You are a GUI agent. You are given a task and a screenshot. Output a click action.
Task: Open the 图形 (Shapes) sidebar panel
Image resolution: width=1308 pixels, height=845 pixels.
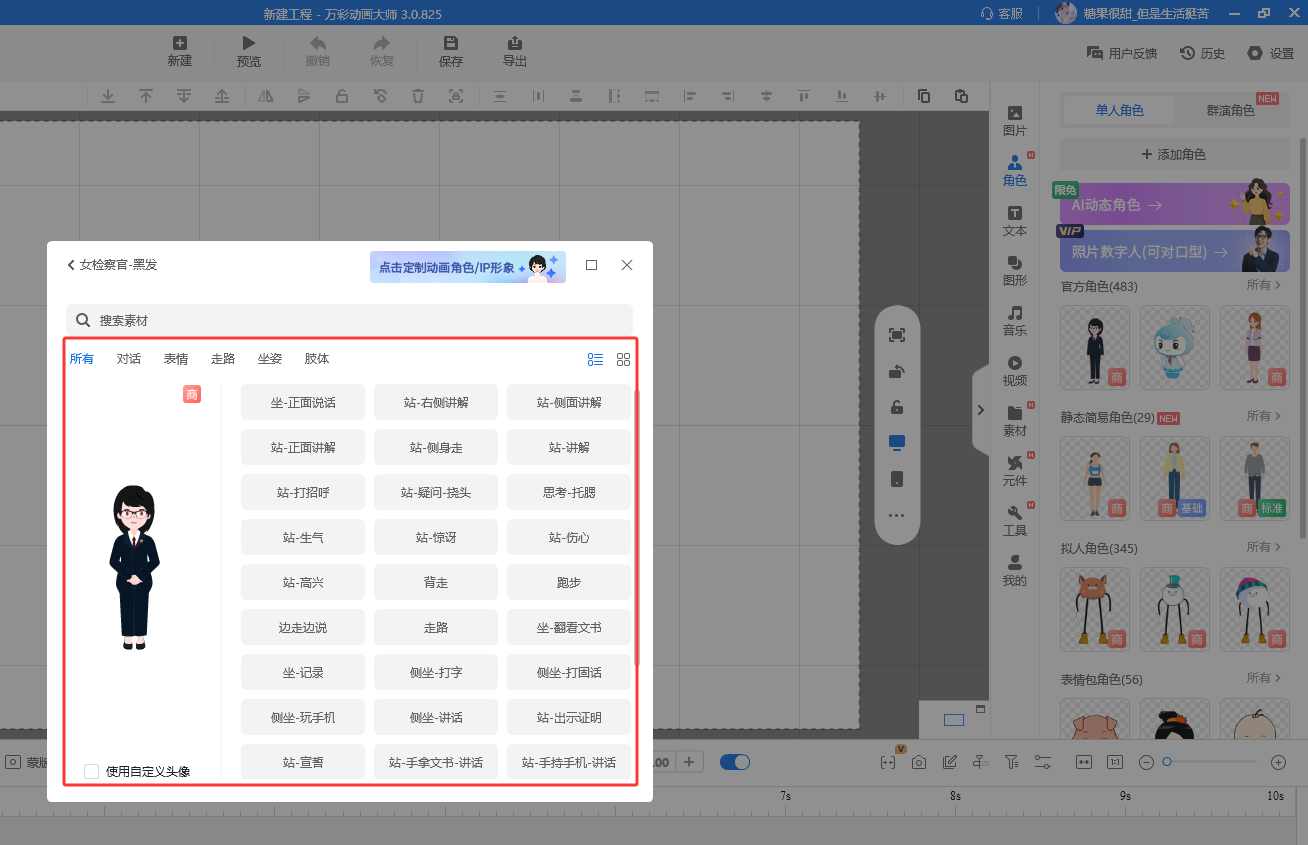click(x=1014, y=270)
